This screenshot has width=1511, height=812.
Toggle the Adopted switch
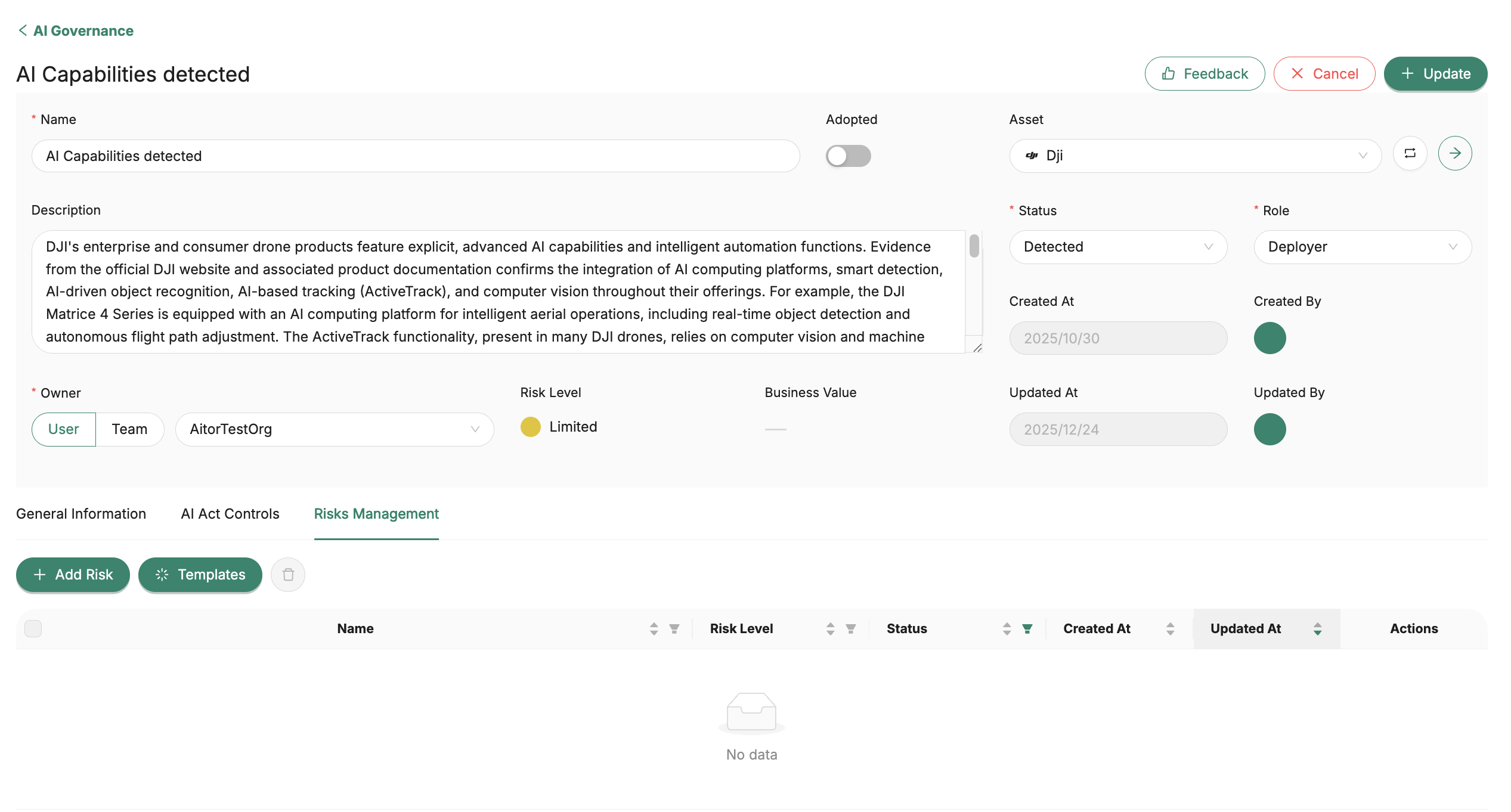coord(848,156)
